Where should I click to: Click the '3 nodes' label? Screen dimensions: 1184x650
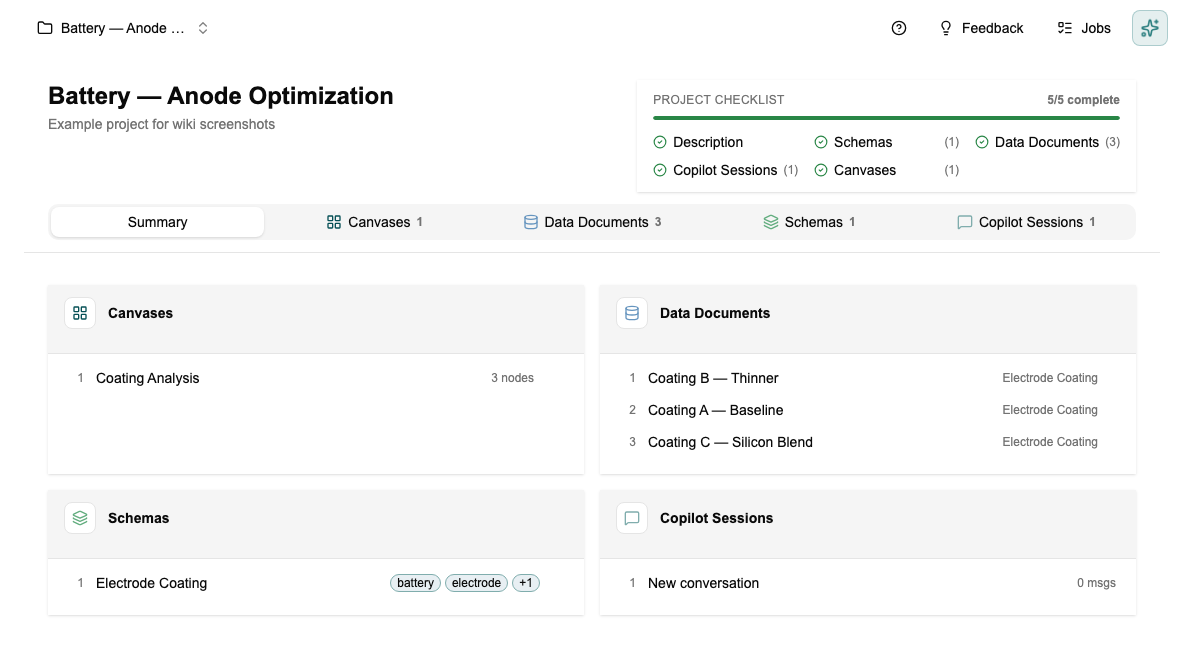pyautogui.click(x=512, y=378)
